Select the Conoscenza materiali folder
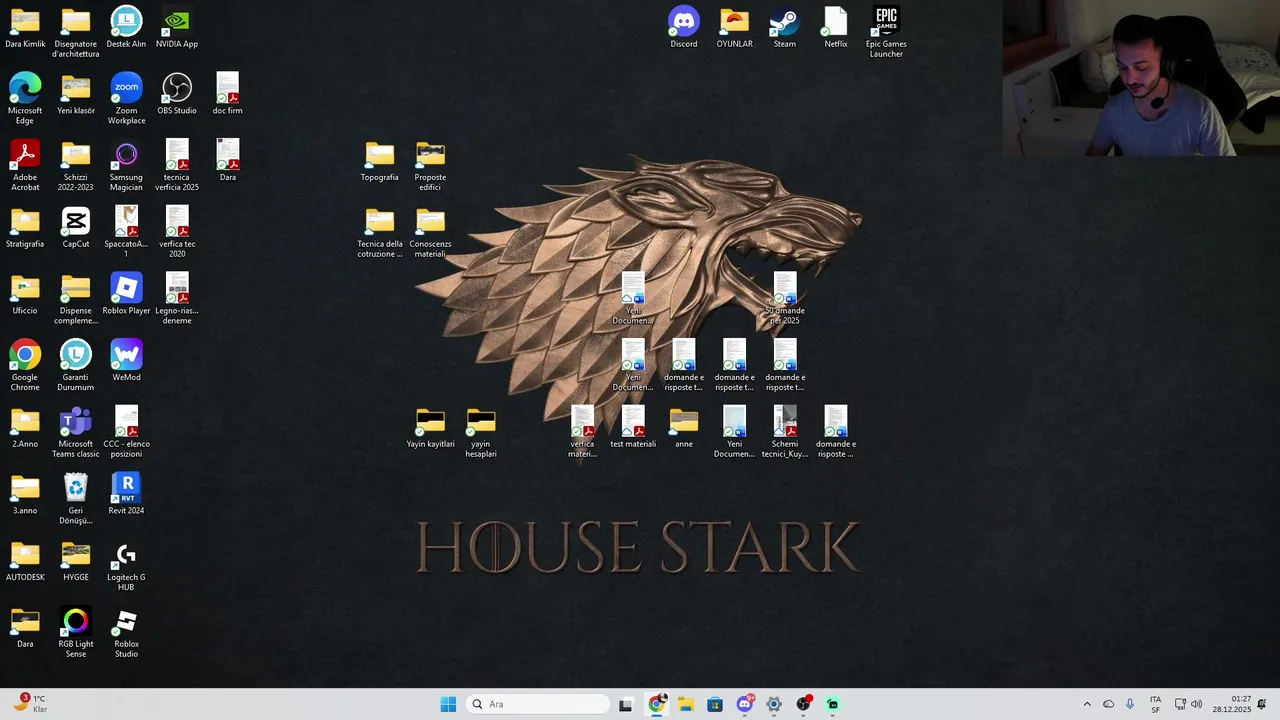The height and width of the screenshot is (720, 1280). point(430,232)
